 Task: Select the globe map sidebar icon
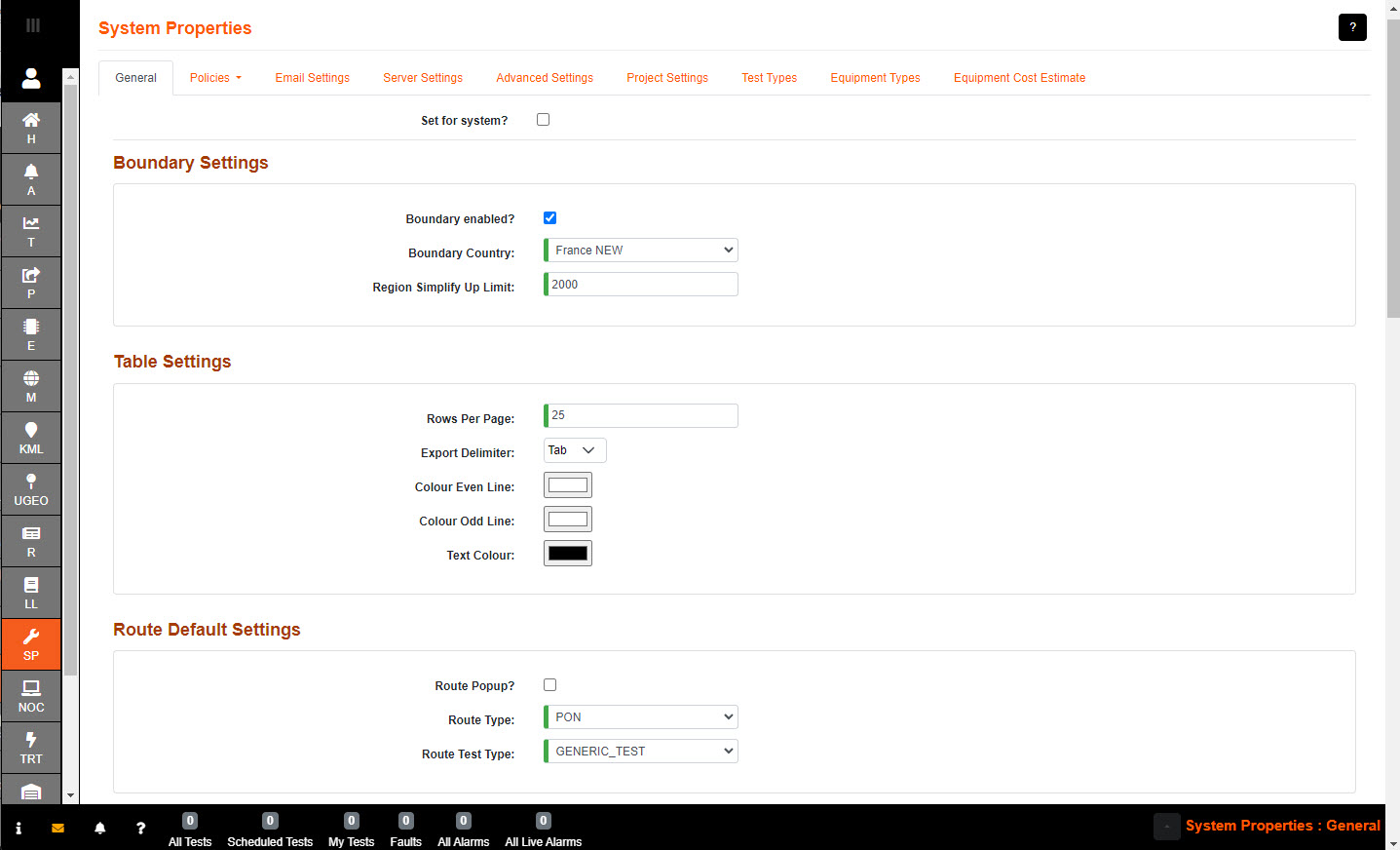tap(31, 385)
